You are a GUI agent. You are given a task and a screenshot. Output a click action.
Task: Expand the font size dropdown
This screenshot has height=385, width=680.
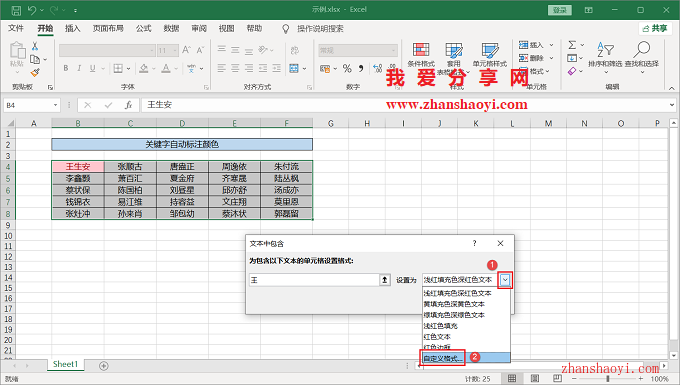pyautogui.click(x=175, y=50)
